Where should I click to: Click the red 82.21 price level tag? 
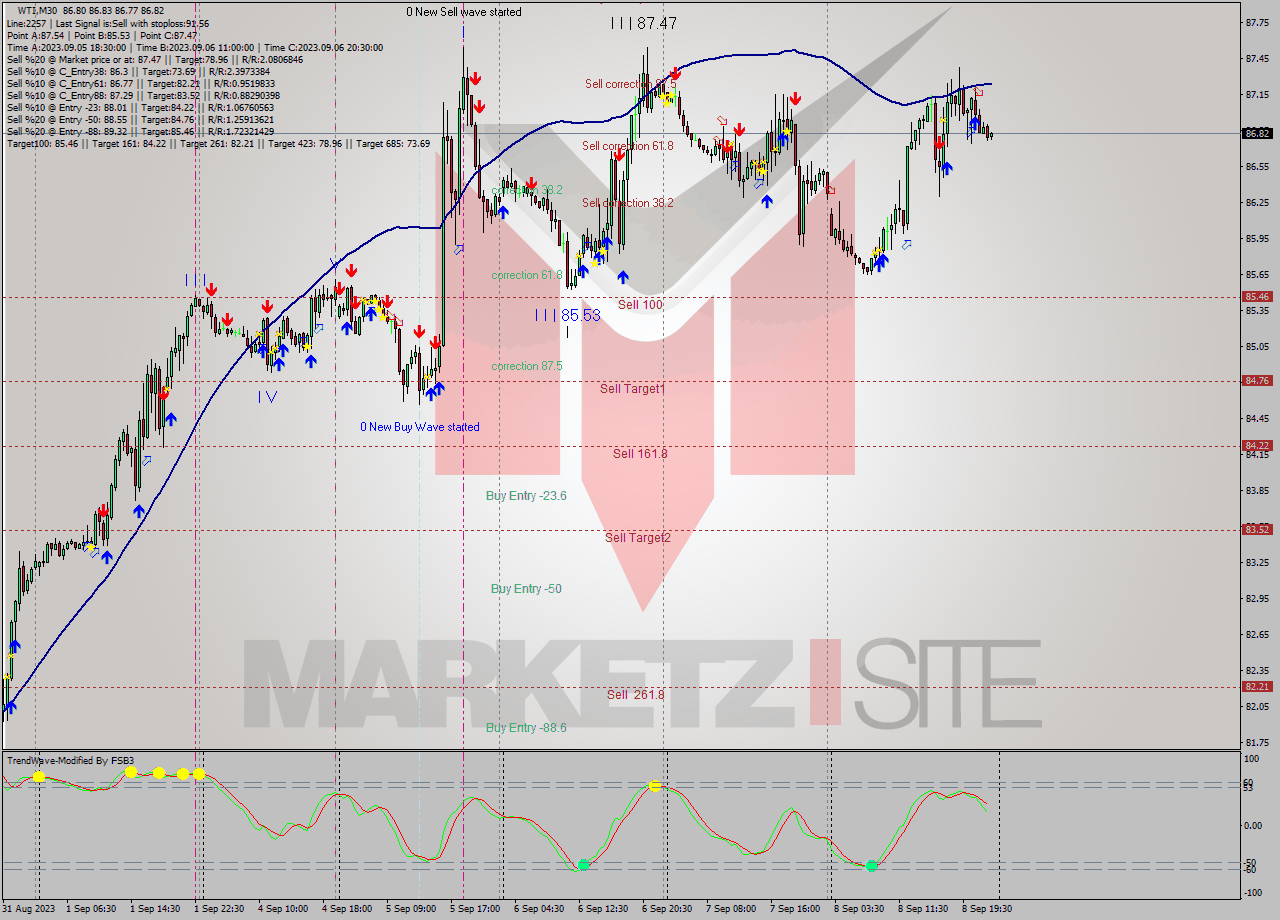1257,687
